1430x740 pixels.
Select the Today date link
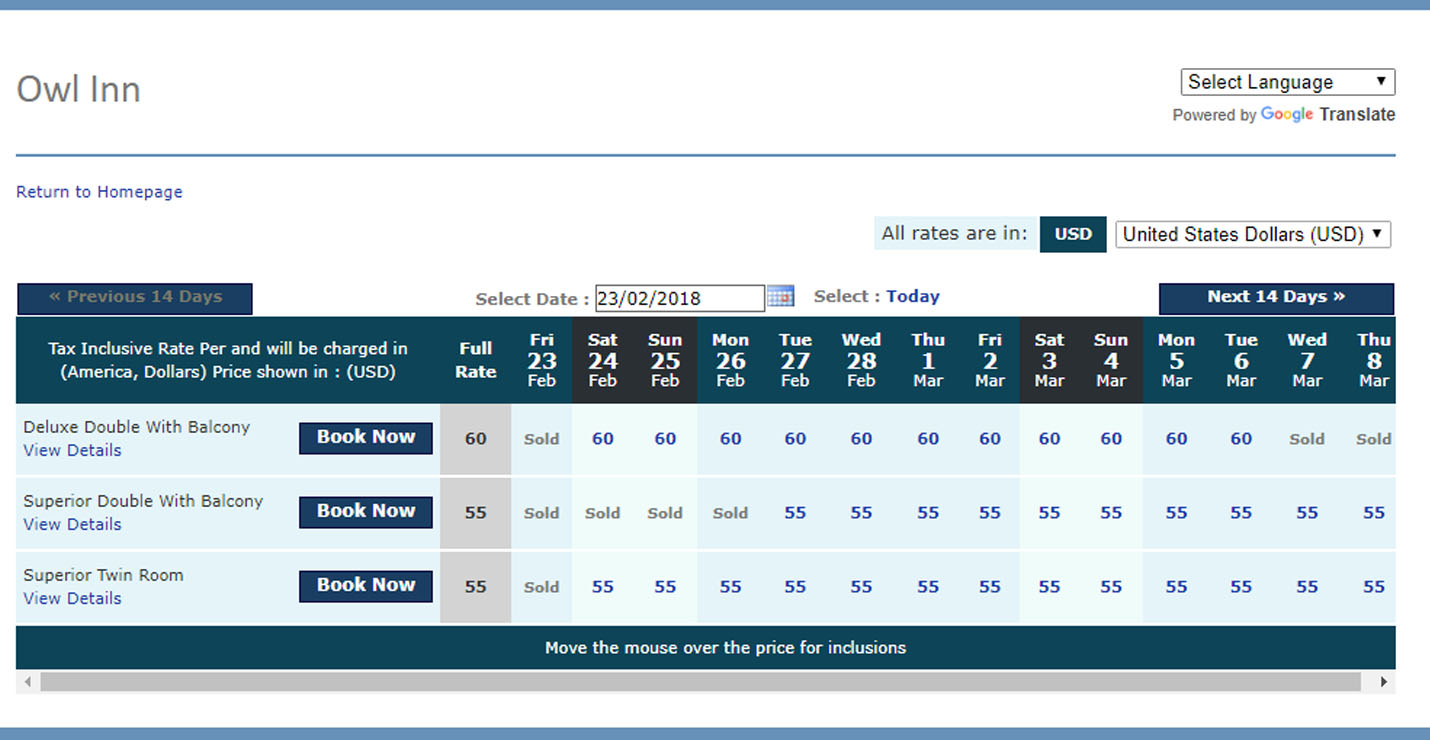click(x=912, y=297)
